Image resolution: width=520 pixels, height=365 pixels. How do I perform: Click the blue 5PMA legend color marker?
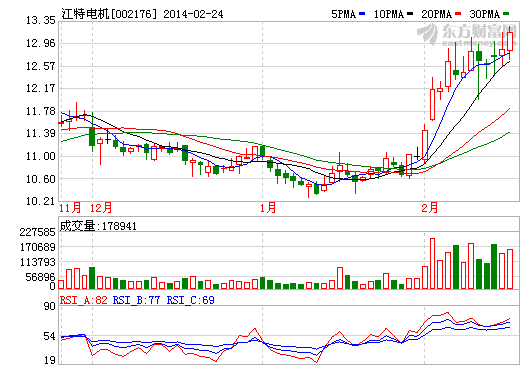[x=362, y=14]
